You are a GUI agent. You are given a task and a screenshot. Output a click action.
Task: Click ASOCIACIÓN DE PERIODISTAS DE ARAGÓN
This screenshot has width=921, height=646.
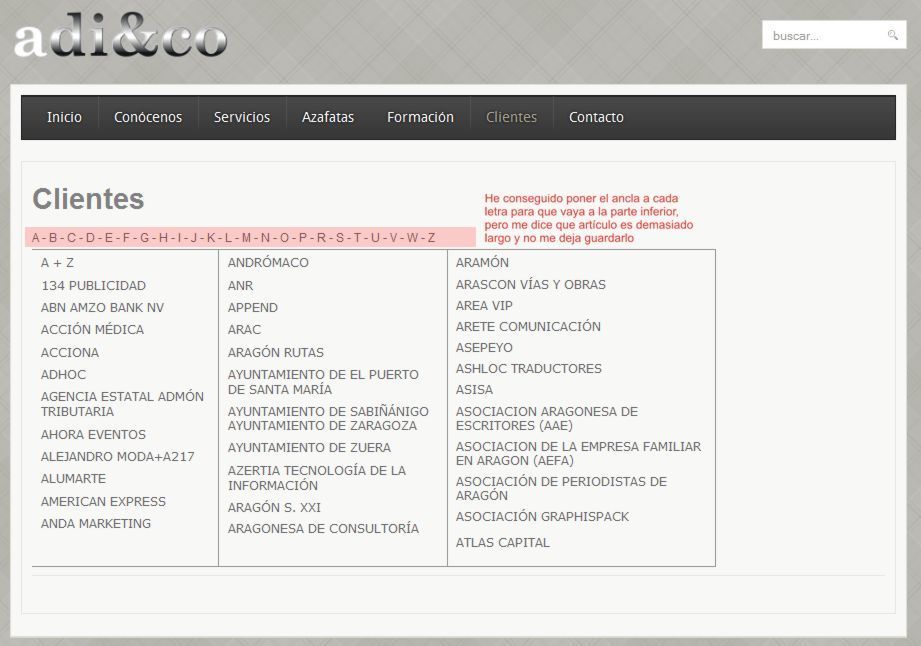[x=562, y=489]
